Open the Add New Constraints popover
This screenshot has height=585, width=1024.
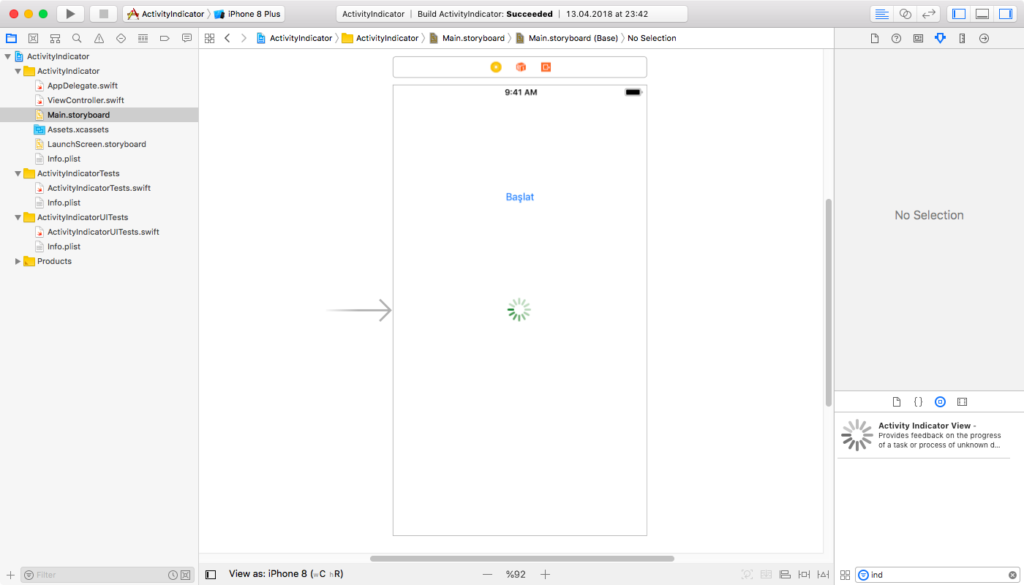click(804, 574)
